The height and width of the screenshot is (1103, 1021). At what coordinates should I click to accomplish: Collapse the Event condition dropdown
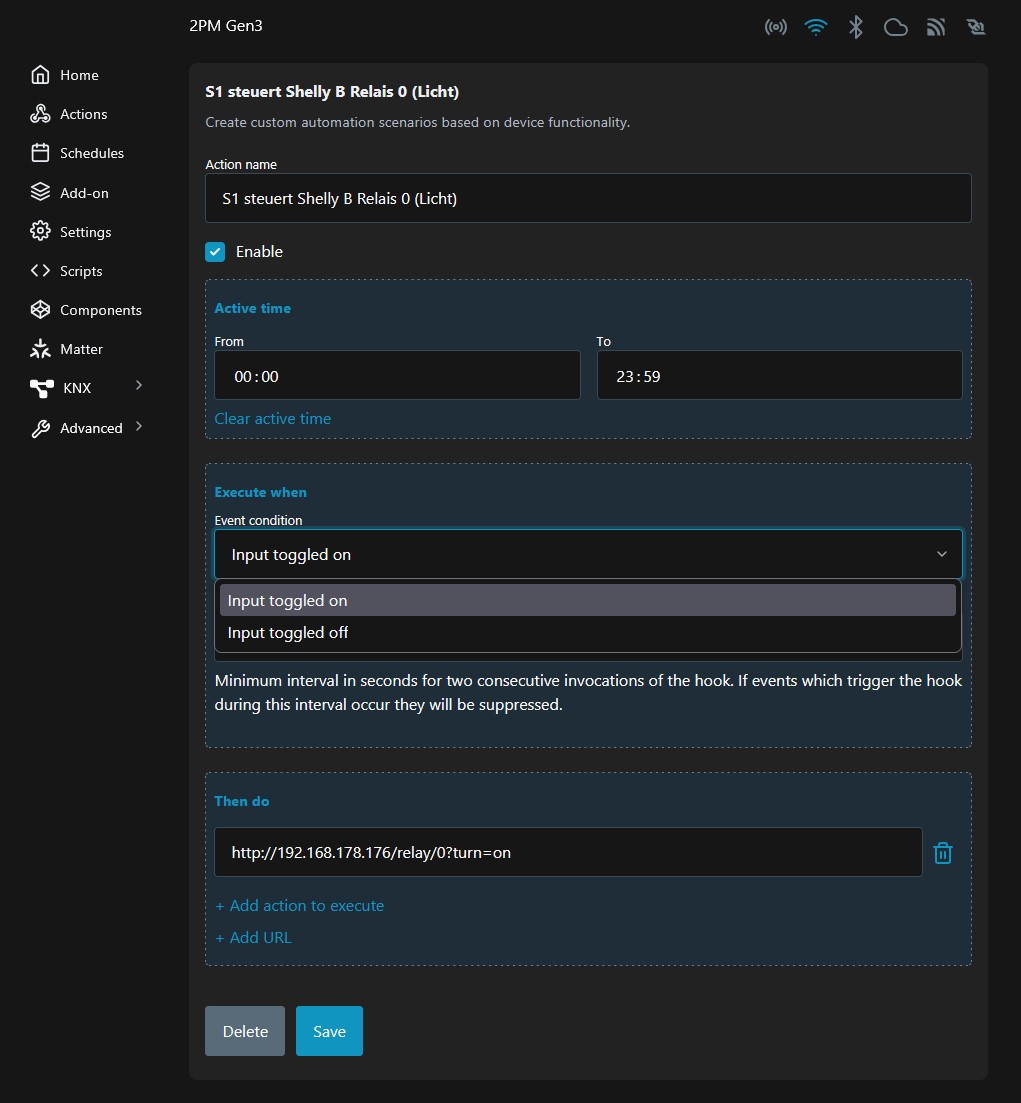(941, 554)
